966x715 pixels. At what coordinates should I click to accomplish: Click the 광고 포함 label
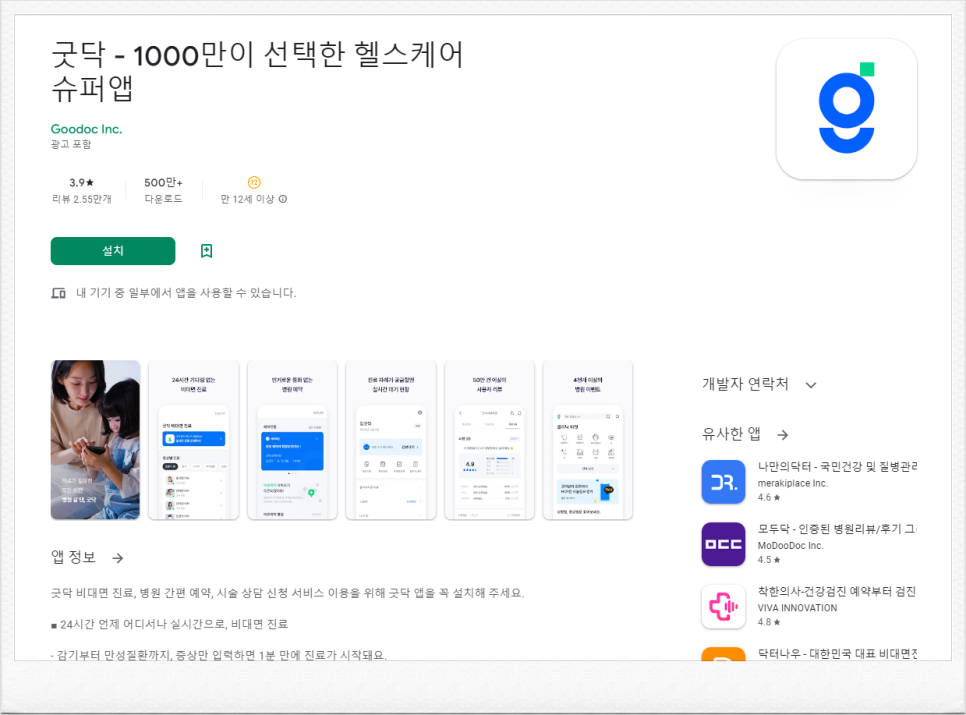[71, 144]
